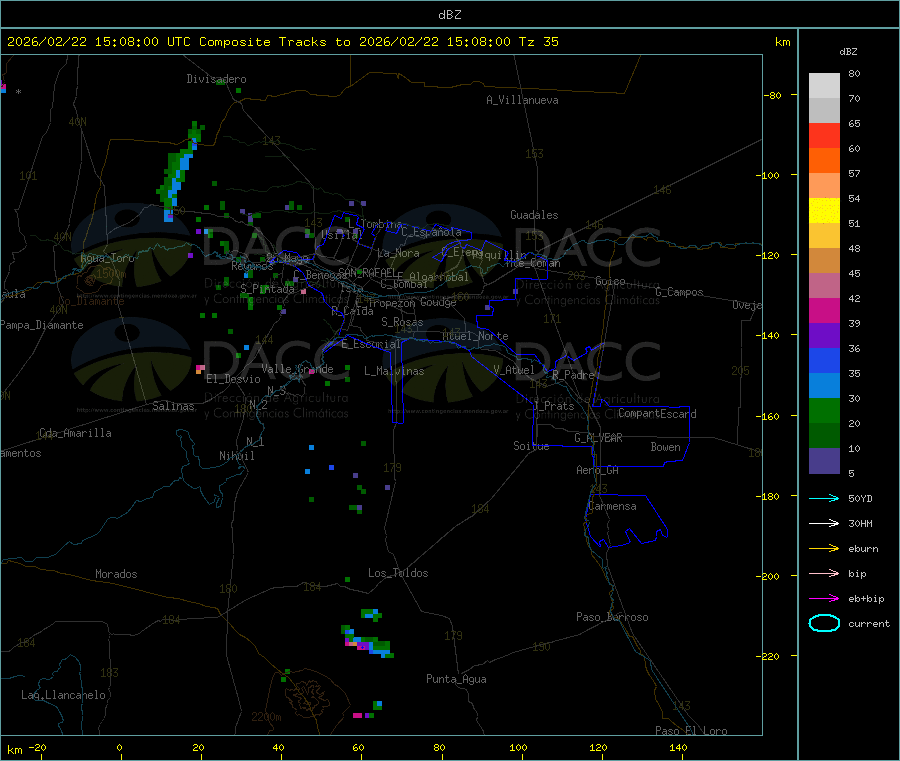The image size is (900, 761).
Task: Click the 'Composite Tracks to' header text
Action: tap(275, 42)
